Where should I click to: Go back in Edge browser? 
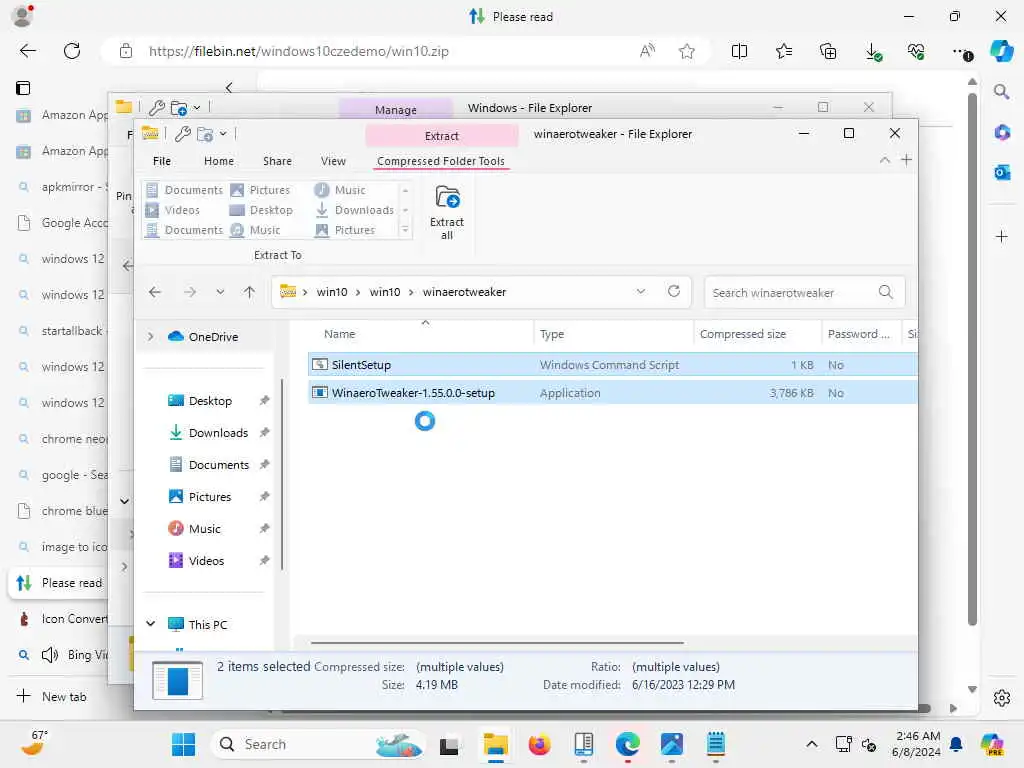[x=27, y=51]
